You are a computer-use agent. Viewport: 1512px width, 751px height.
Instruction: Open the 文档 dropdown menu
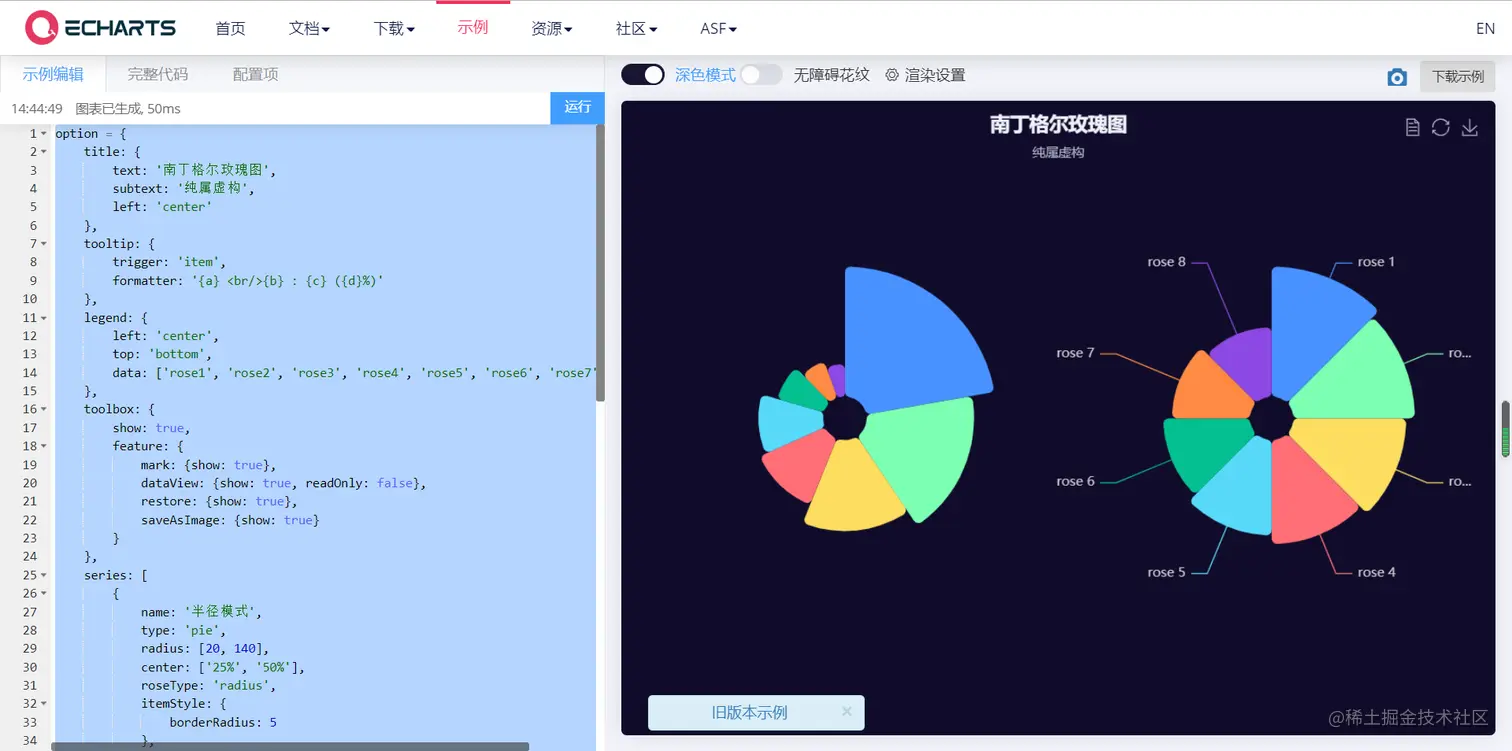[309, 28]
